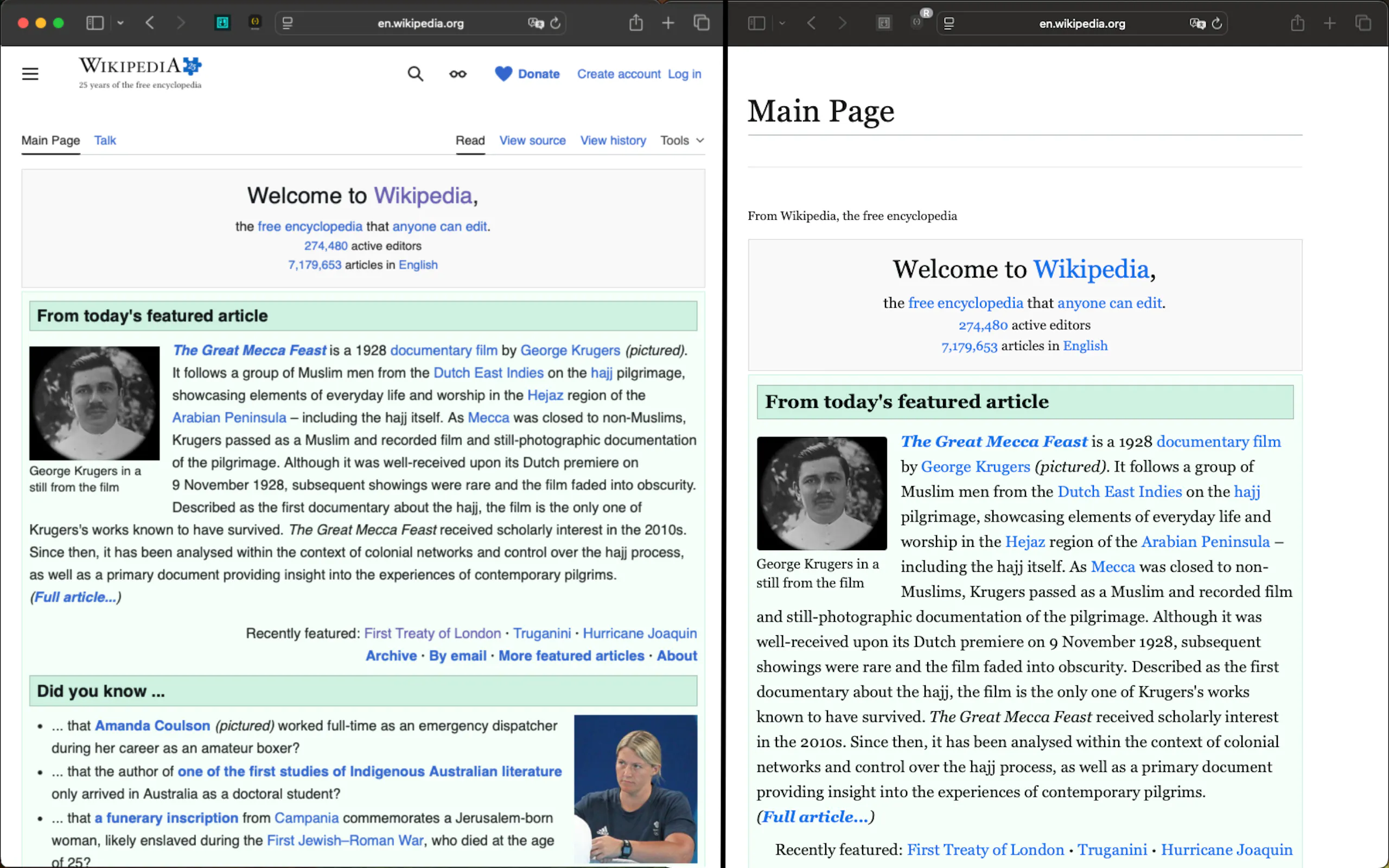
Task: Open Amanda Coulson link
Action: (152, 726)
